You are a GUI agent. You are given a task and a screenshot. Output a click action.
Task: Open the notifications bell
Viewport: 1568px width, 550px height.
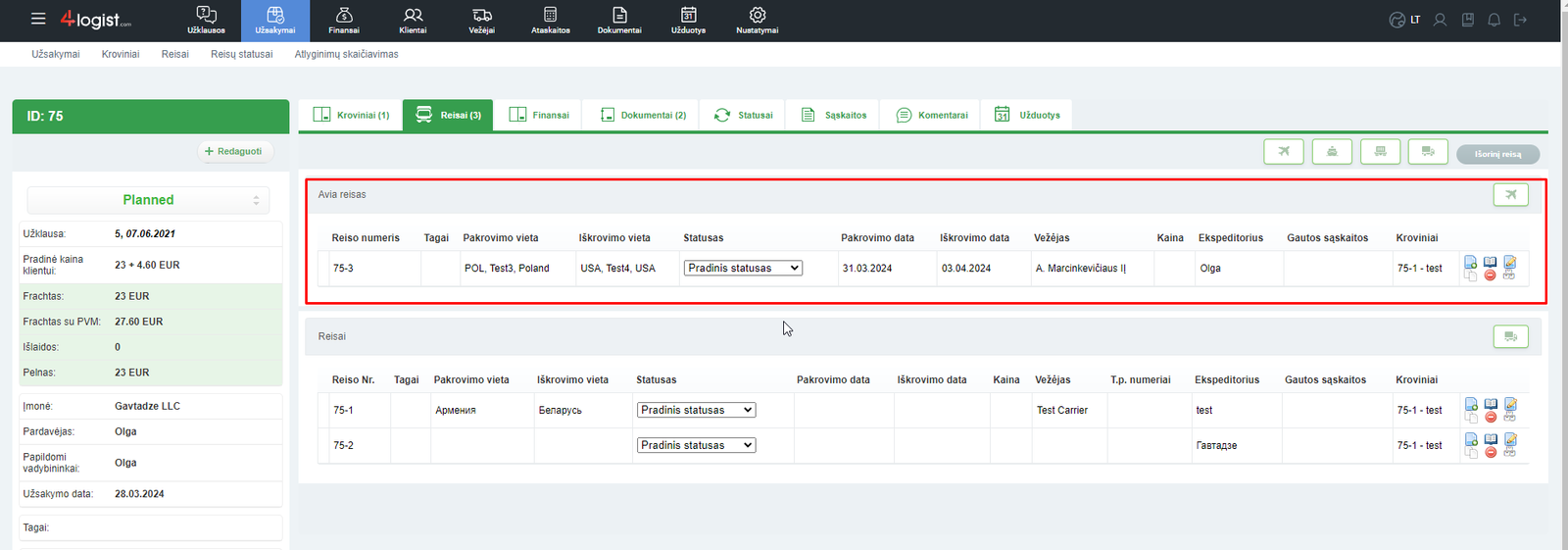pyautogui.click(x=1494, y=20)
